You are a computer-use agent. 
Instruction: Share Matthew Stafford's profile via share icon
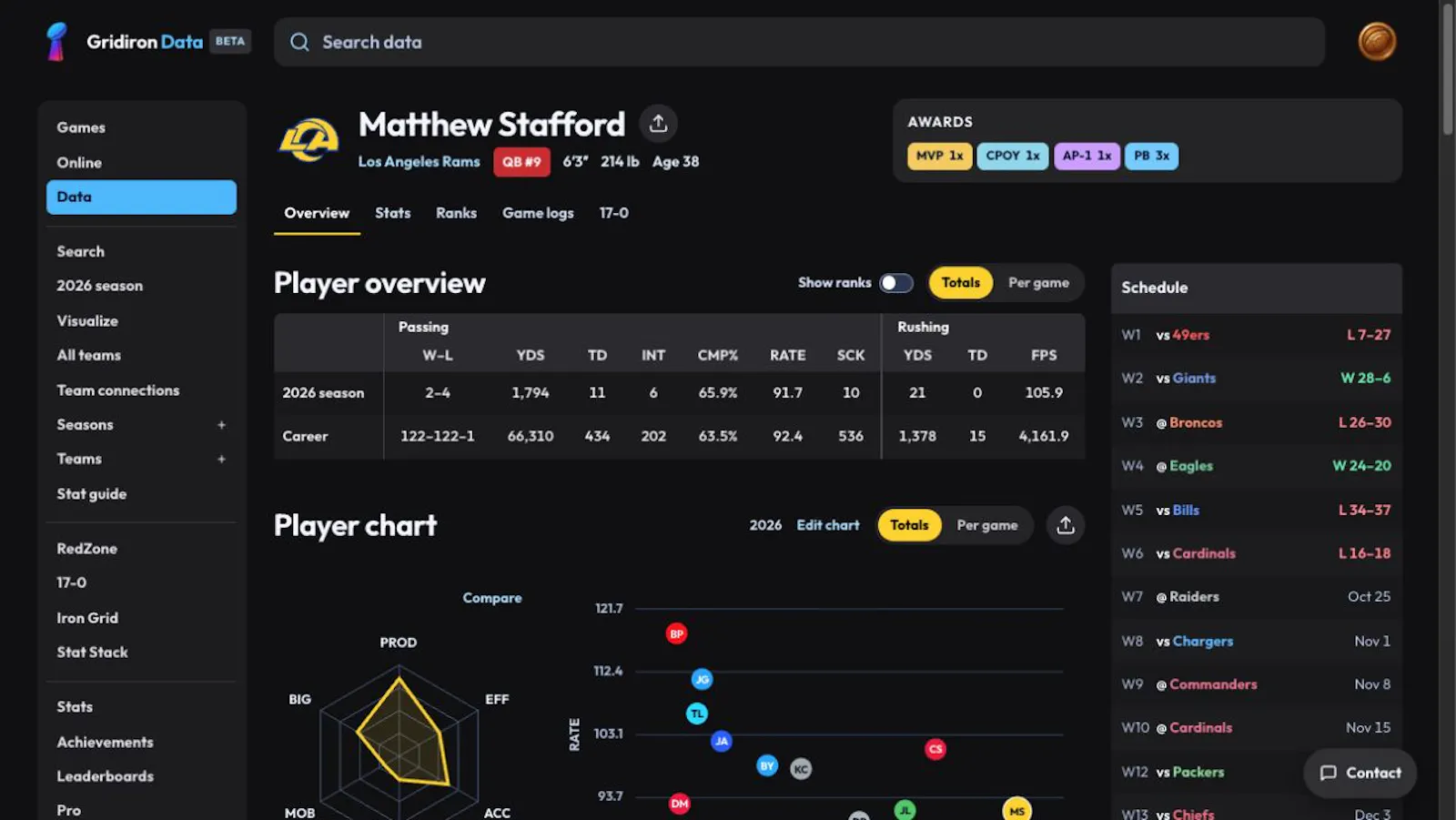click(x=658, y=124)
